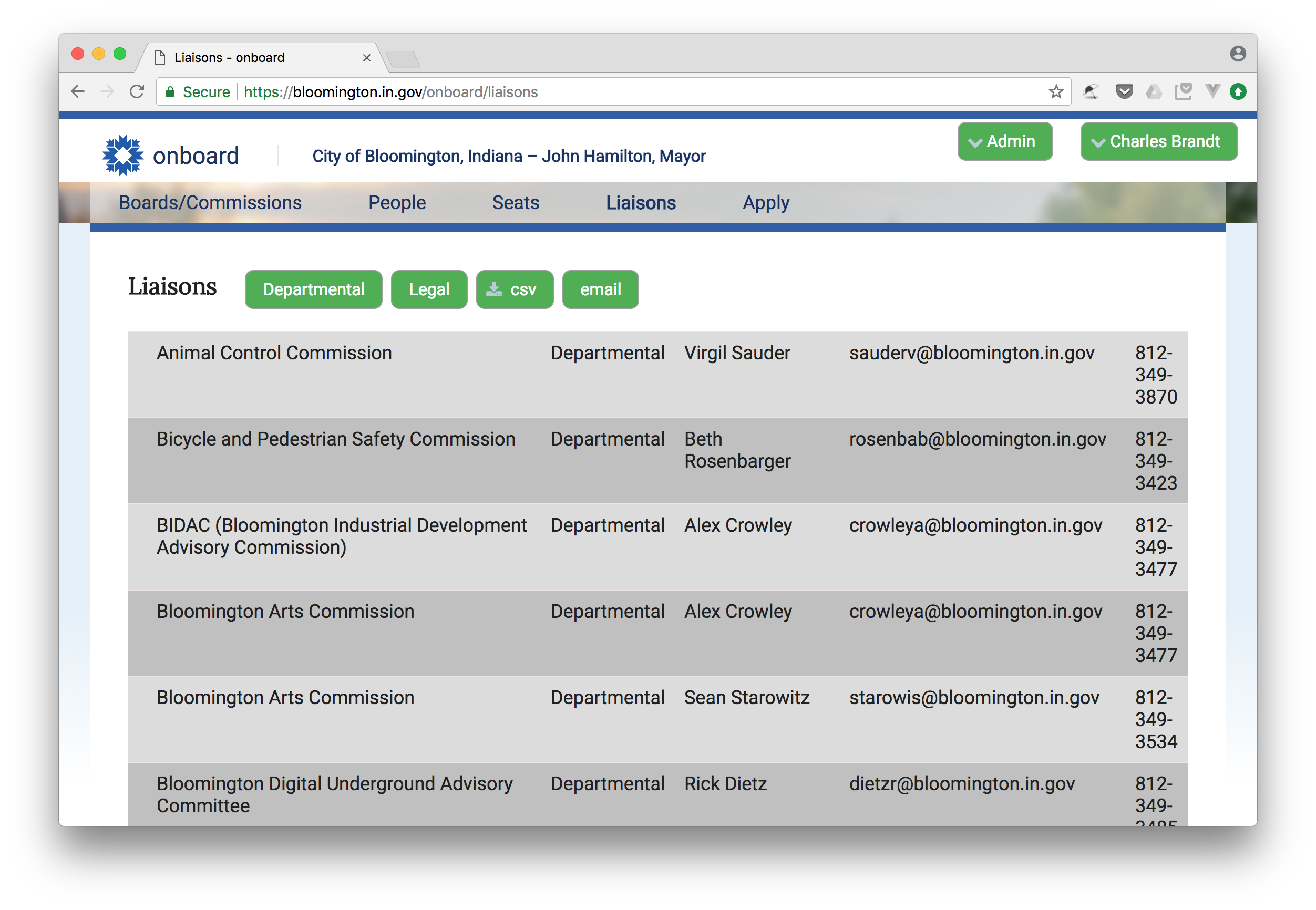Select the Liaisons nav item
This screenshot has height=910, width=1316.
point(641,202)
